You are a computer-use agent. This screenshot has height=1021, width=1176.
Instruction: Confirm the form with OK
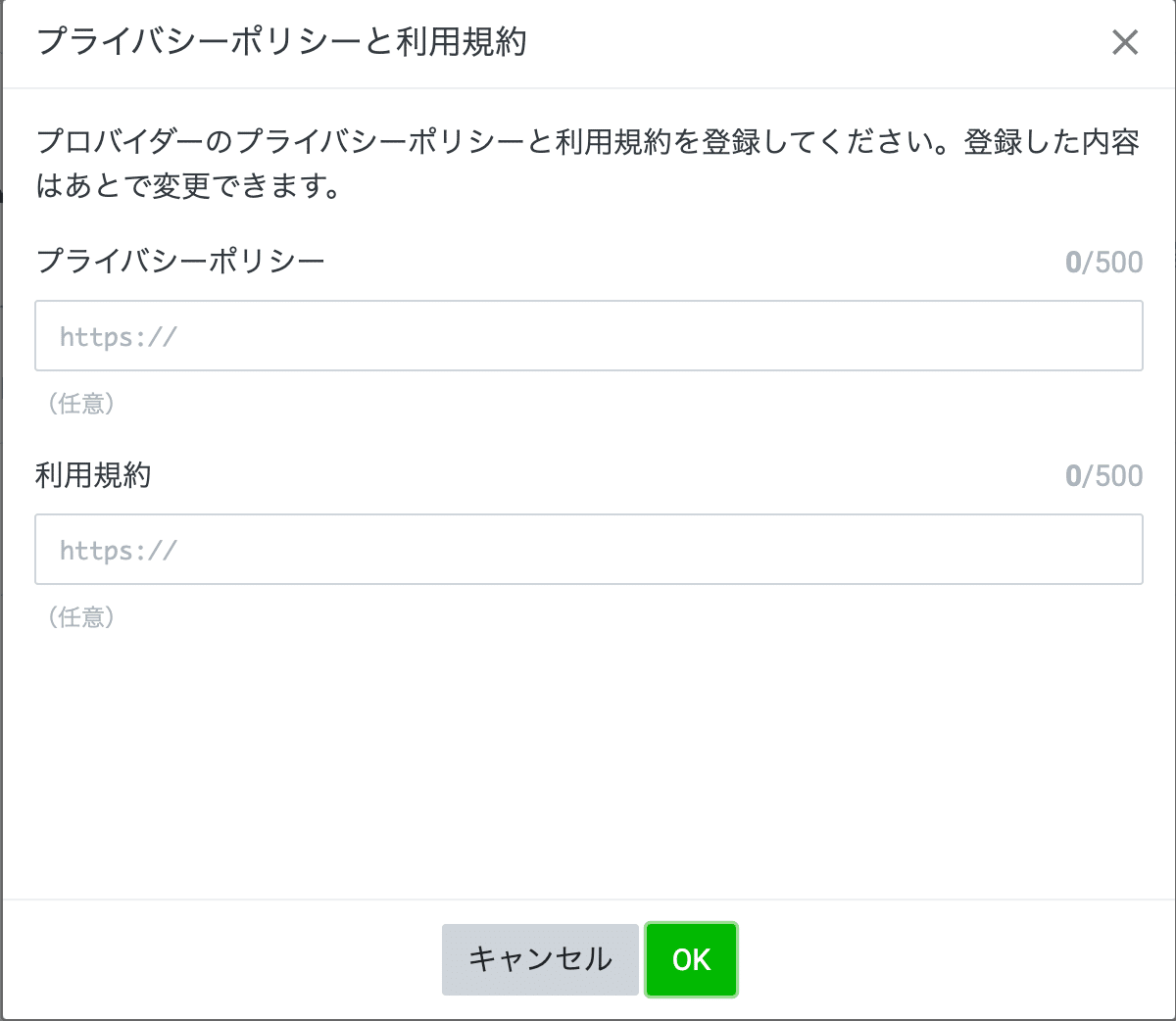(x=691, y=960)
